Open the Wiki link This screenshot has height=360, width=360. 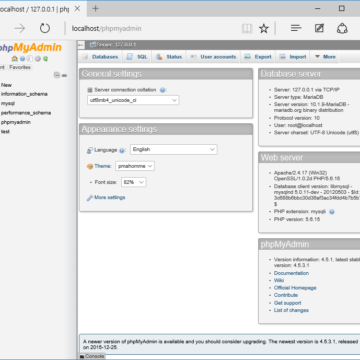[279, 280]
